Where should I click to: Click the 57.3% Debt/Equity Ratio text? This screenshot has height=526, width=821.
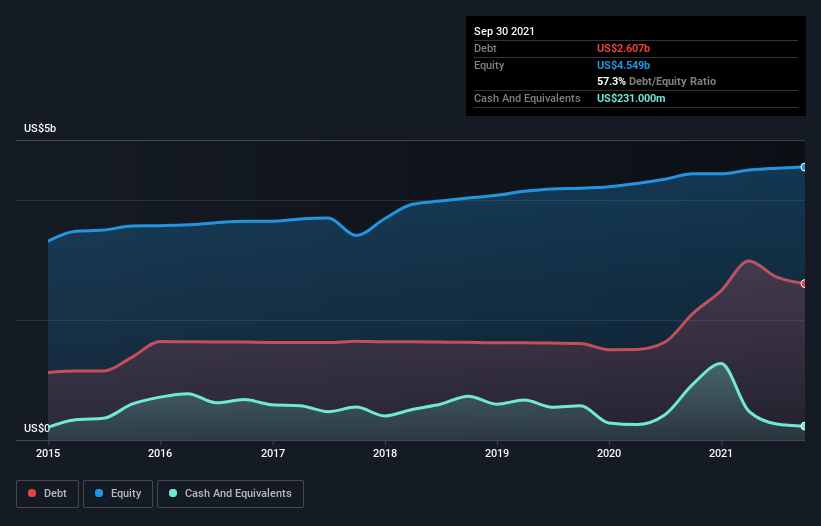point(657,81)
